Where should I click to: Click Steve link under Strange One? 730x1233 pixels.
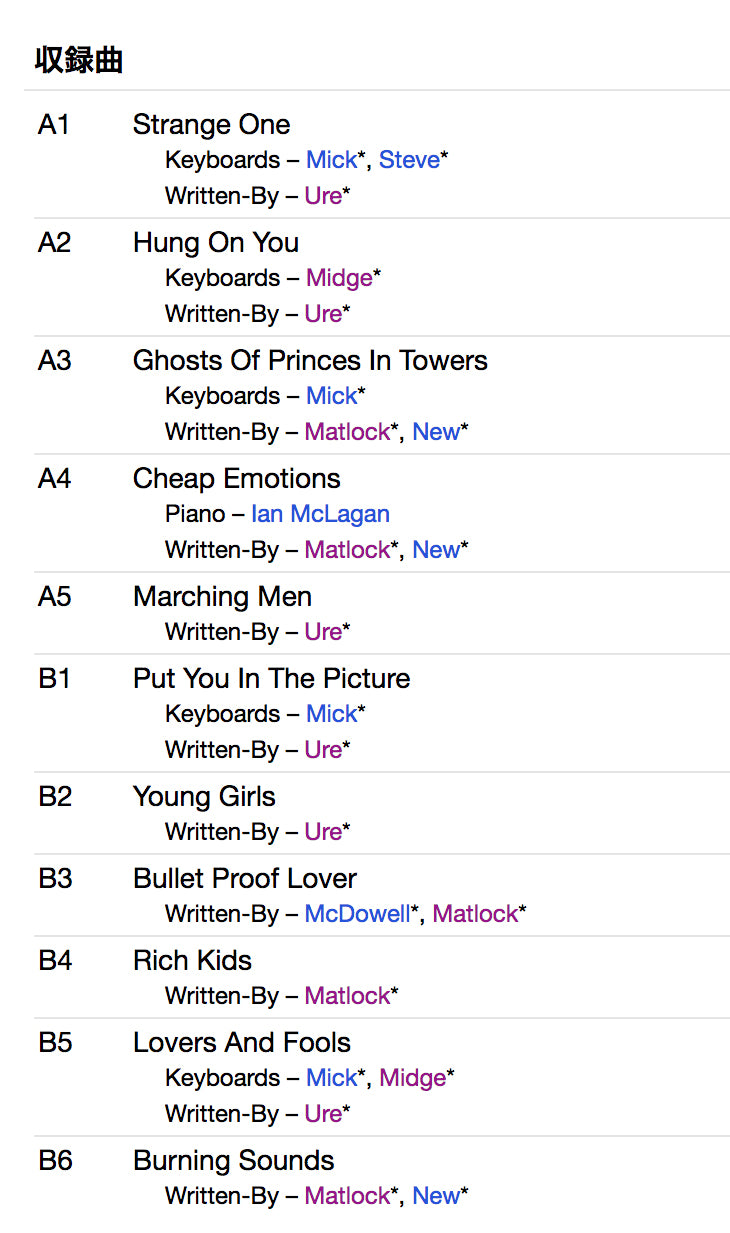tap(409, 160)
